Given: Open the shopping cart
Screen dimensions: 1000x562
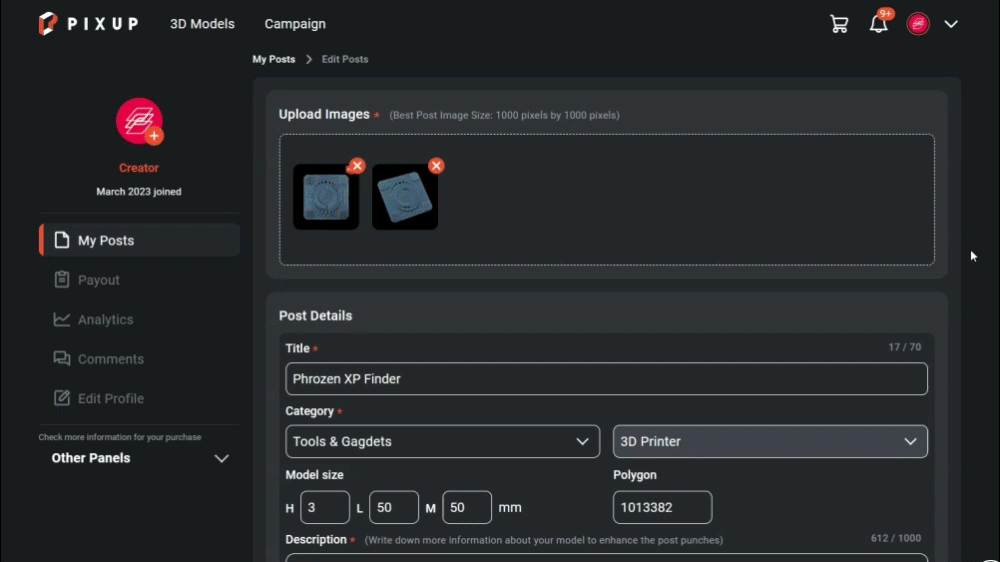Looking at the screenshot, I should pyautogui.click(x=839, y=24).
